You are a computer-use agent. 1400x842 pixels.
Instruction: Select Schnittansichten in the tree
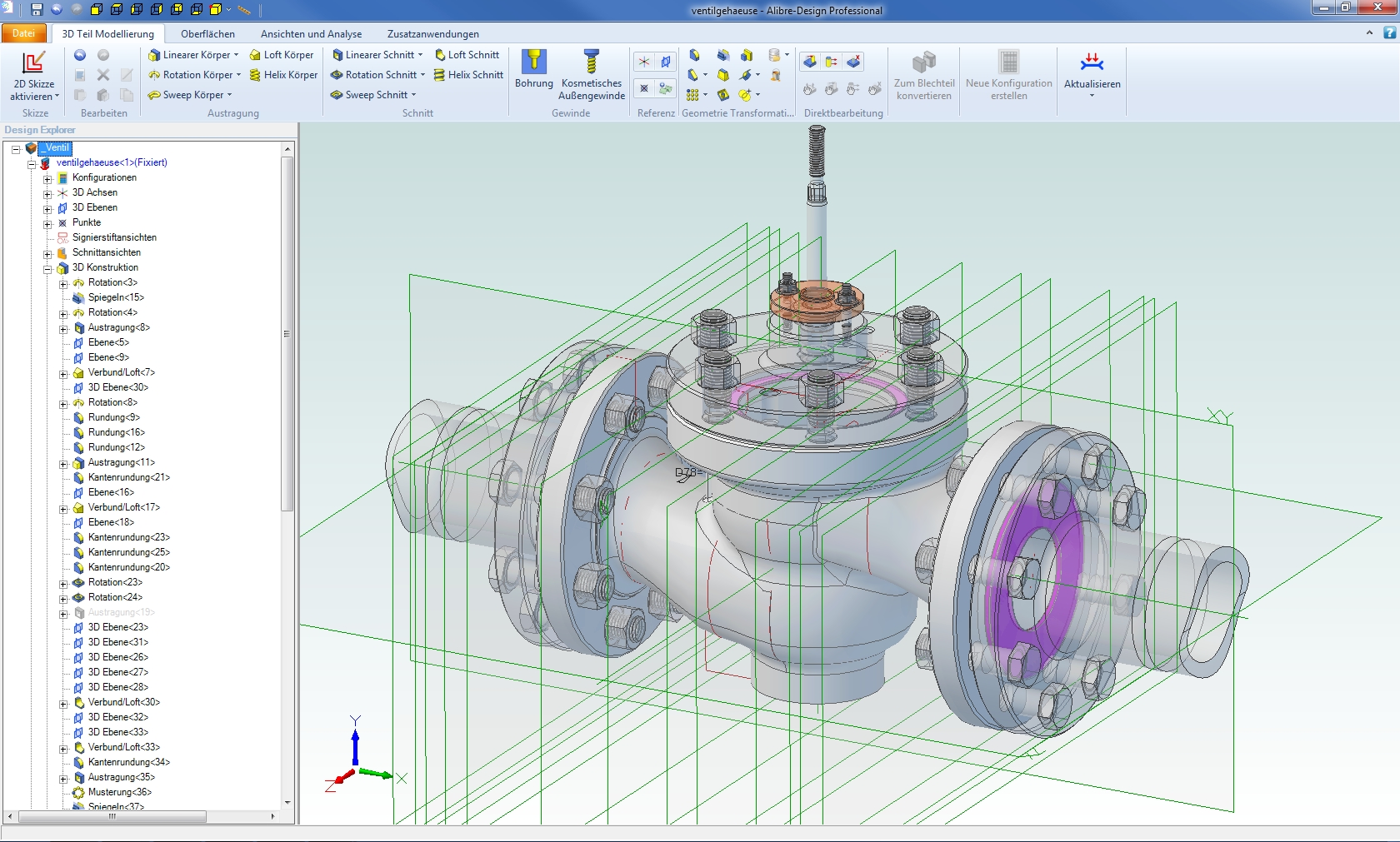click(x=107, y=252)
